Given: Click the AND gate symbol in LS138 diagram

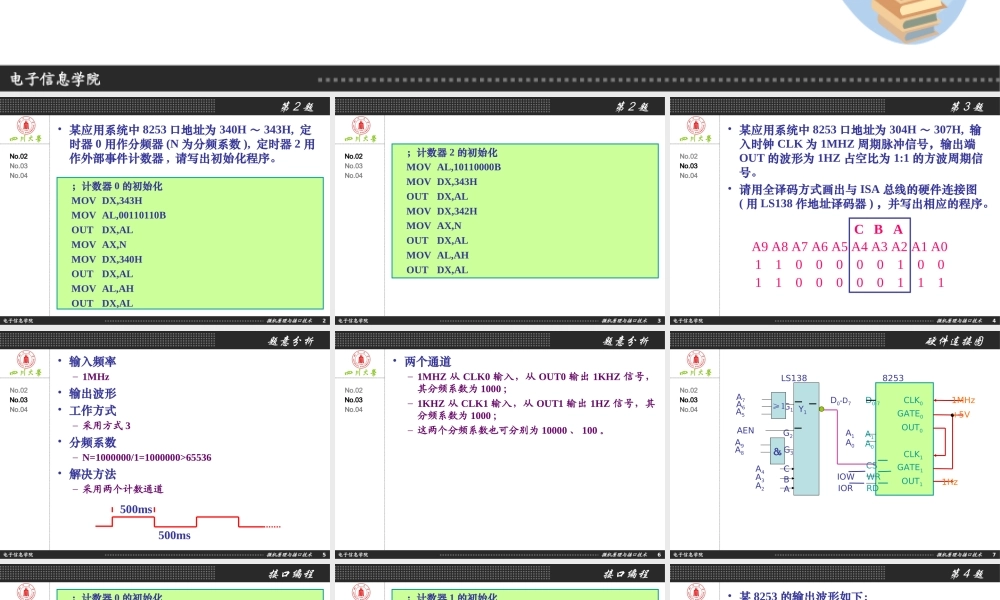Looking at the screenshot, I should 778,450.
